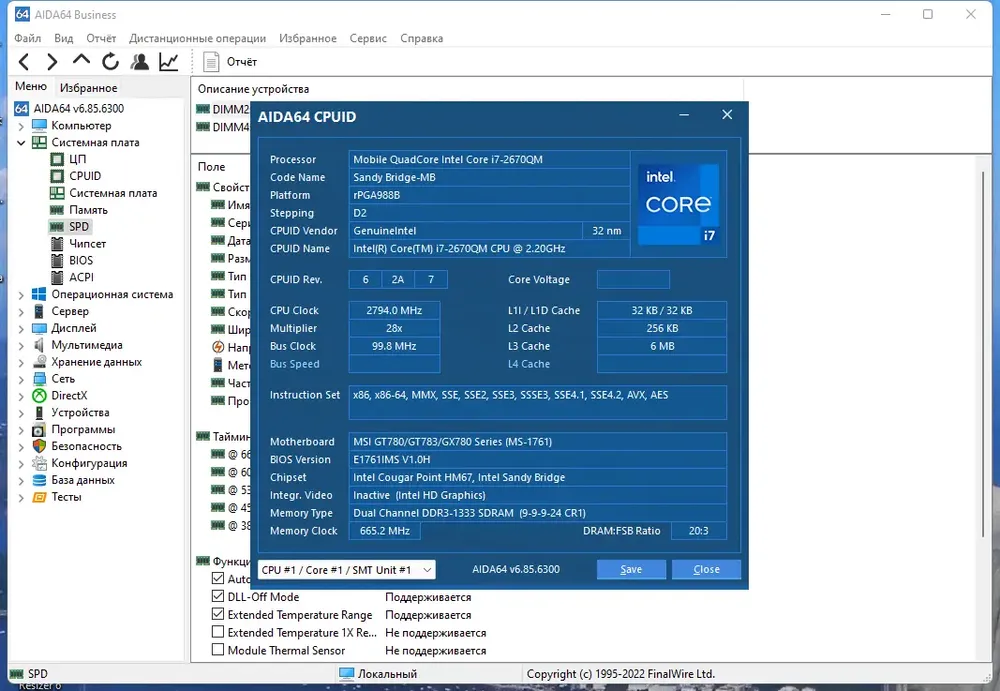Open the graph/benchmark chart toolbar icon
This screenshot has width=1000, height=691.
169,62
